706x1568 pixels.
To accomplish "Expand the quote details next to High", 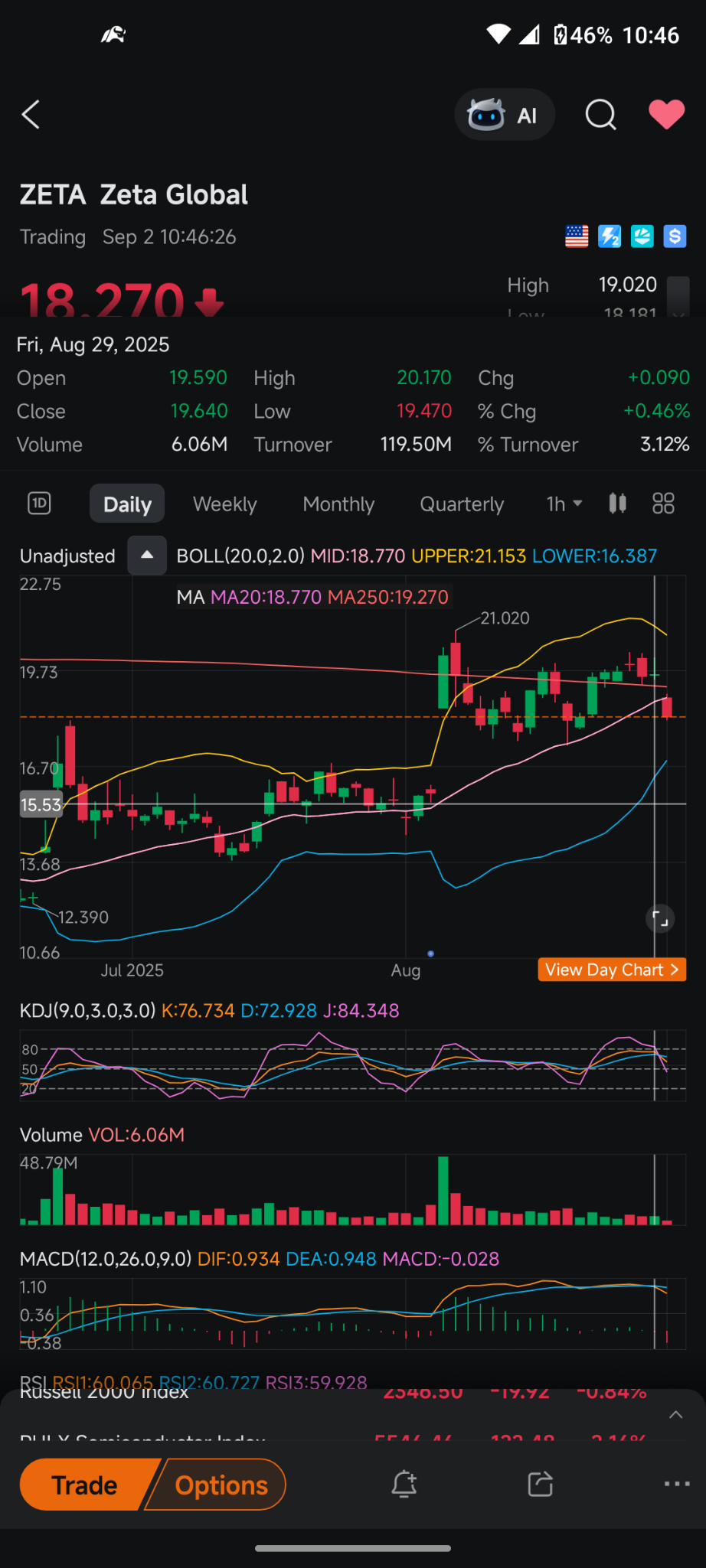I will coord(678,295).
